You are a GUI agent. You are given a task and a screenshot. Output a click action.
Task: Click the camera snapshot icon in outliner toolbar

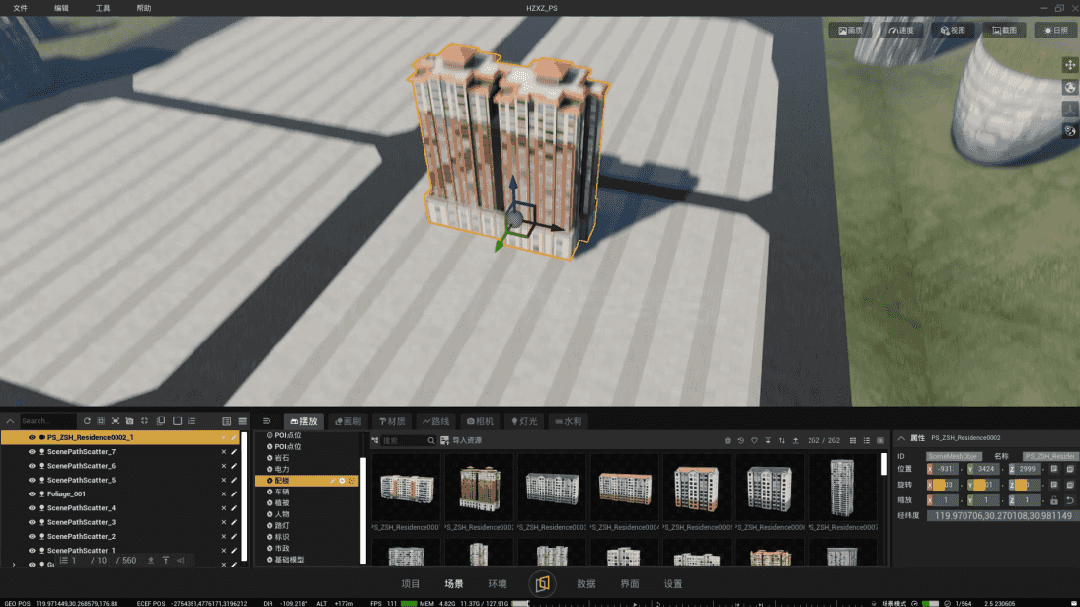129,421
